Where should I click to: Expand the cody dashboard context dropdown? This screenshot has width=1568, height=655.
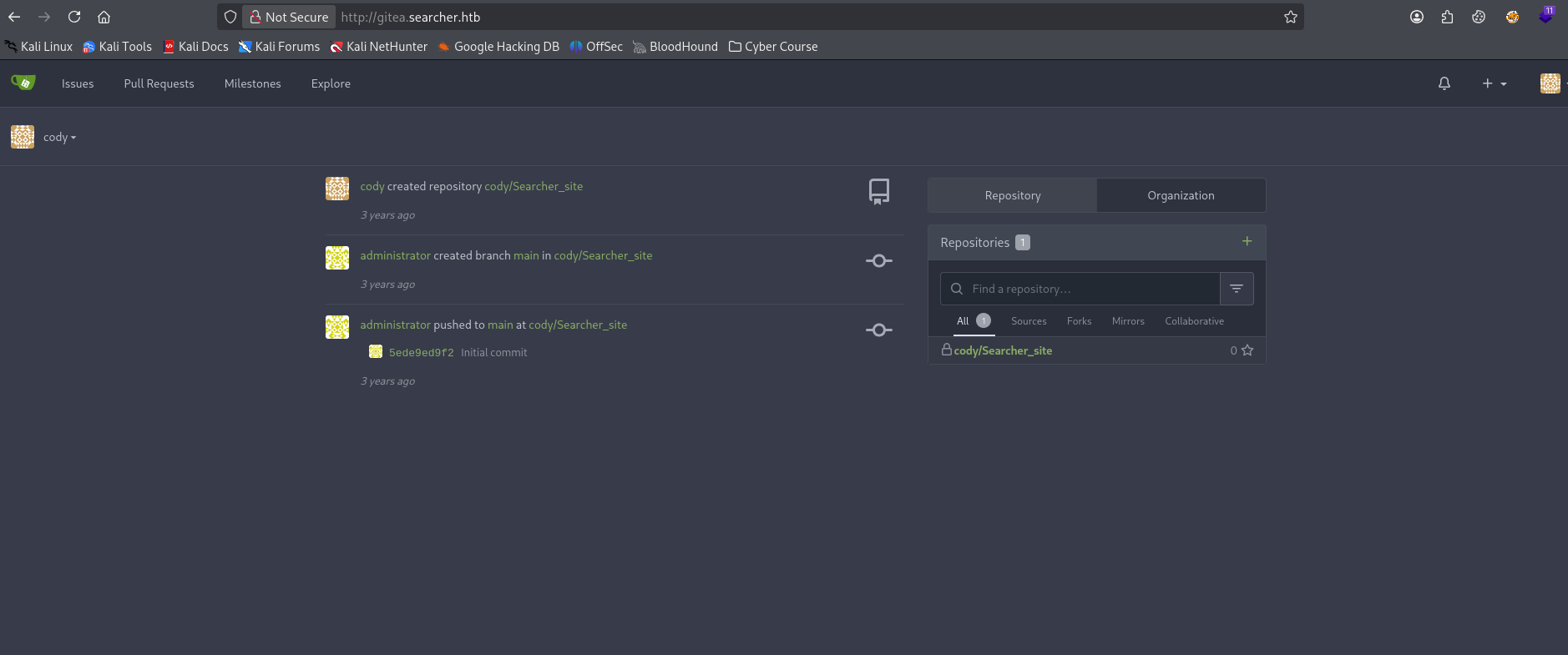pos(59,137)
